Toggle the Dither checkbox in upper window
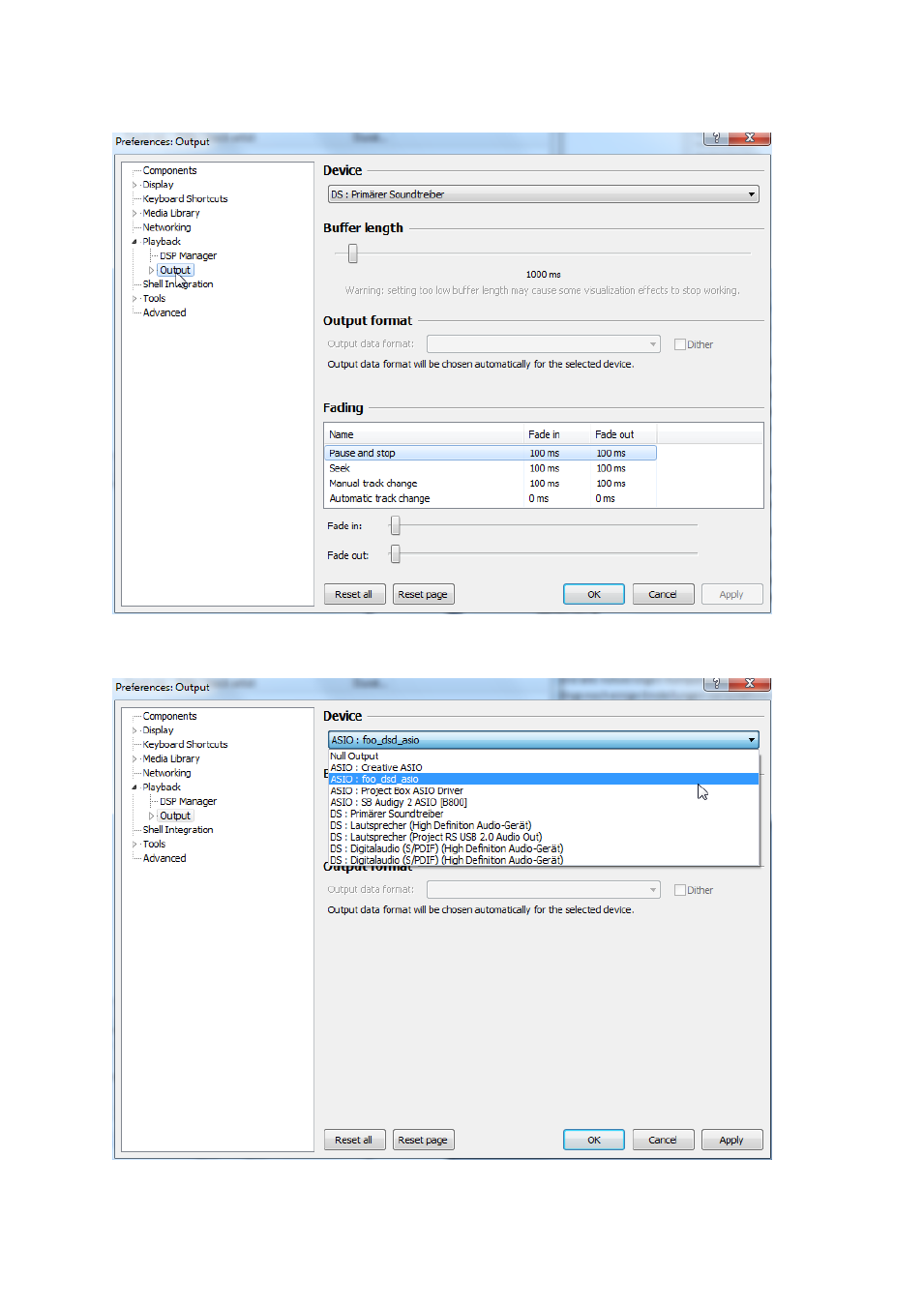The image size is (924, 1306). [x=680, y=344]
